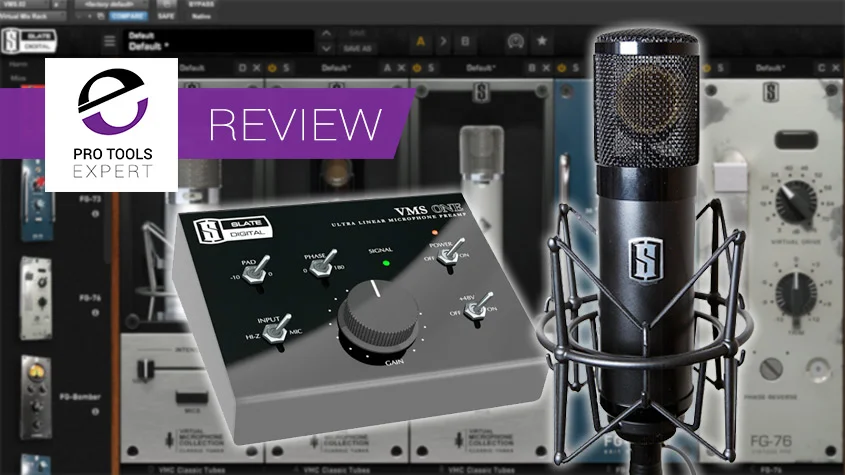
Task: Click info icon under FG-73 label
Action: coord(95,214)
